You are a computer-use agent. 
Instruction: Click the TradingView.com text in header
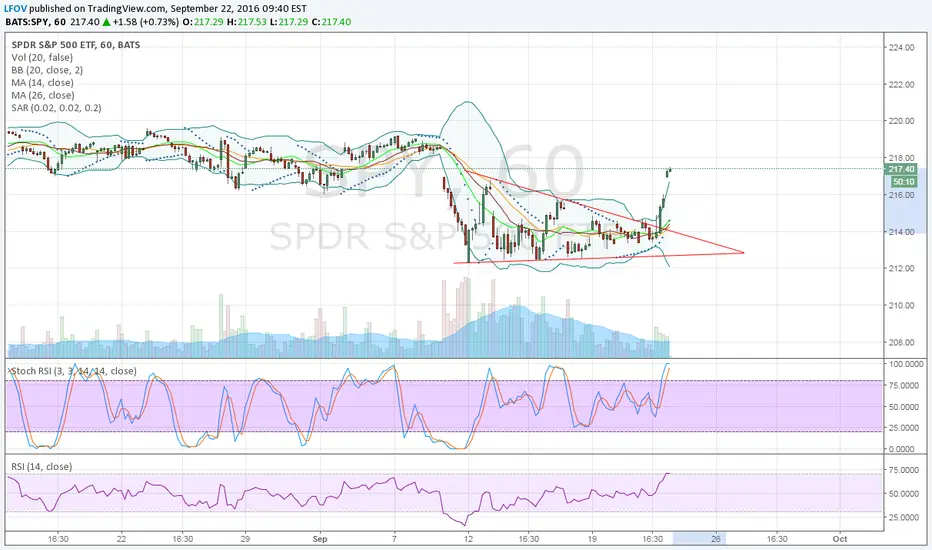(126, 9)
